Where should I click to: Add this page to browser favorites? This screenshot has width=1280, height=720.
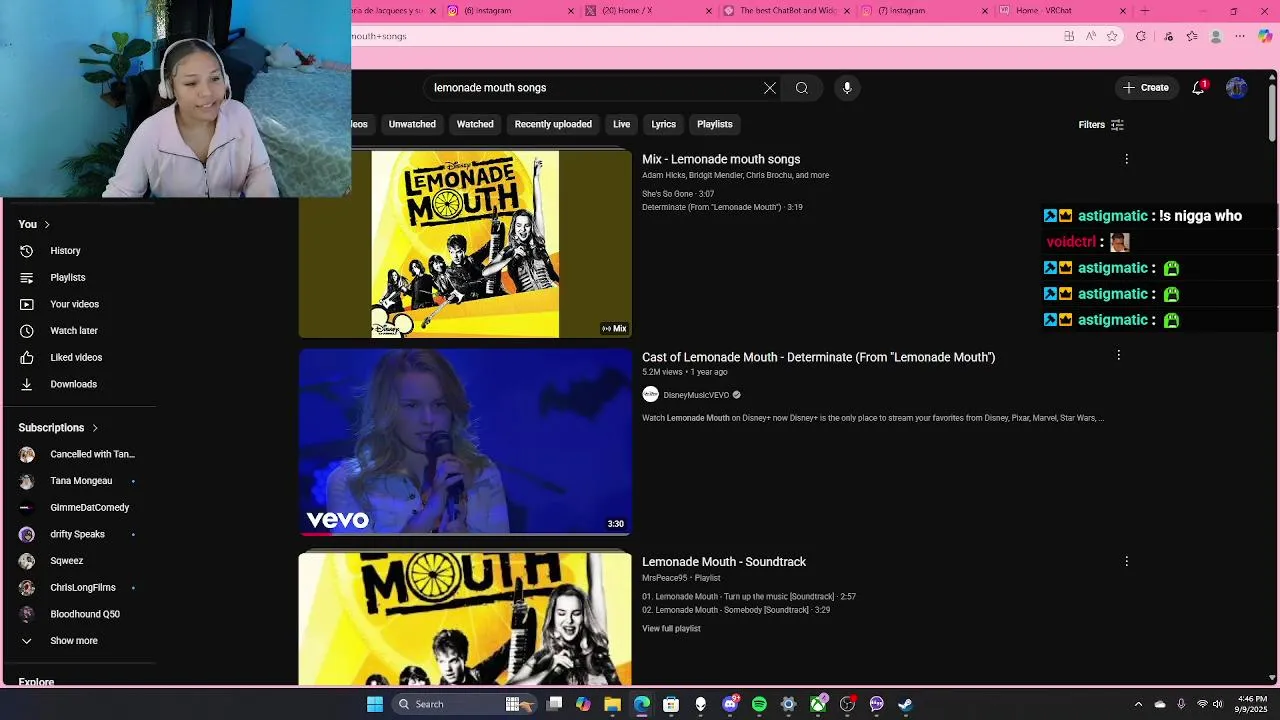1112,36
